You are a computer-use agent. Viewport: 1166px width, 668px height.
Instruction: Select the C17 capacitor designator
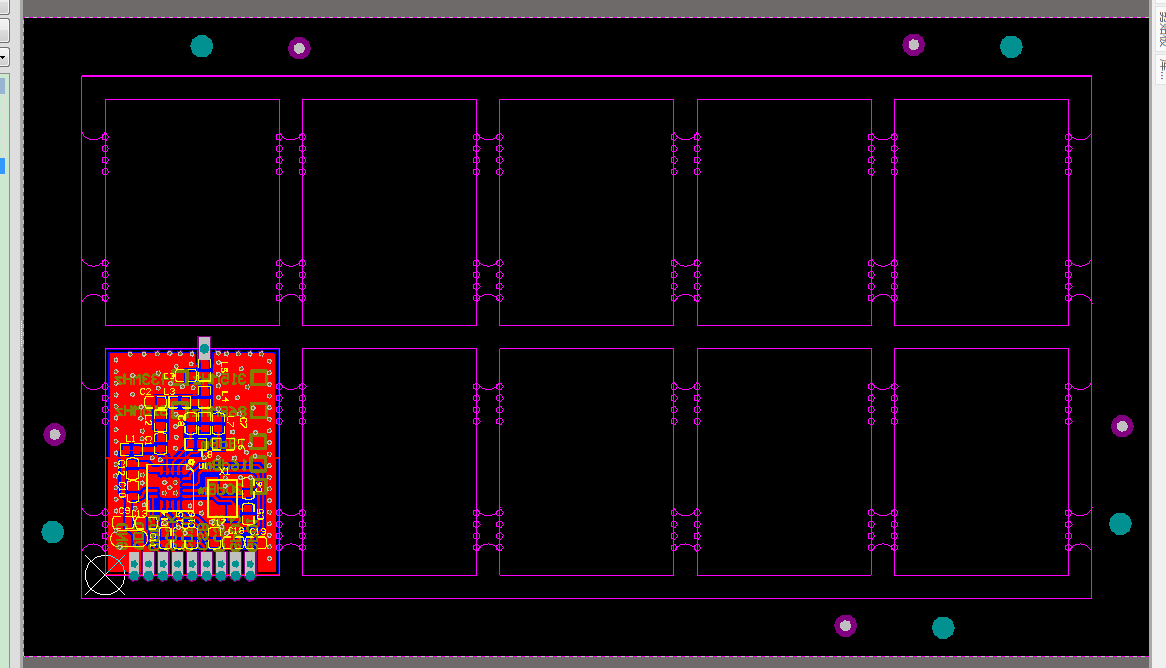pyautogui.click(x=219, y=522)
